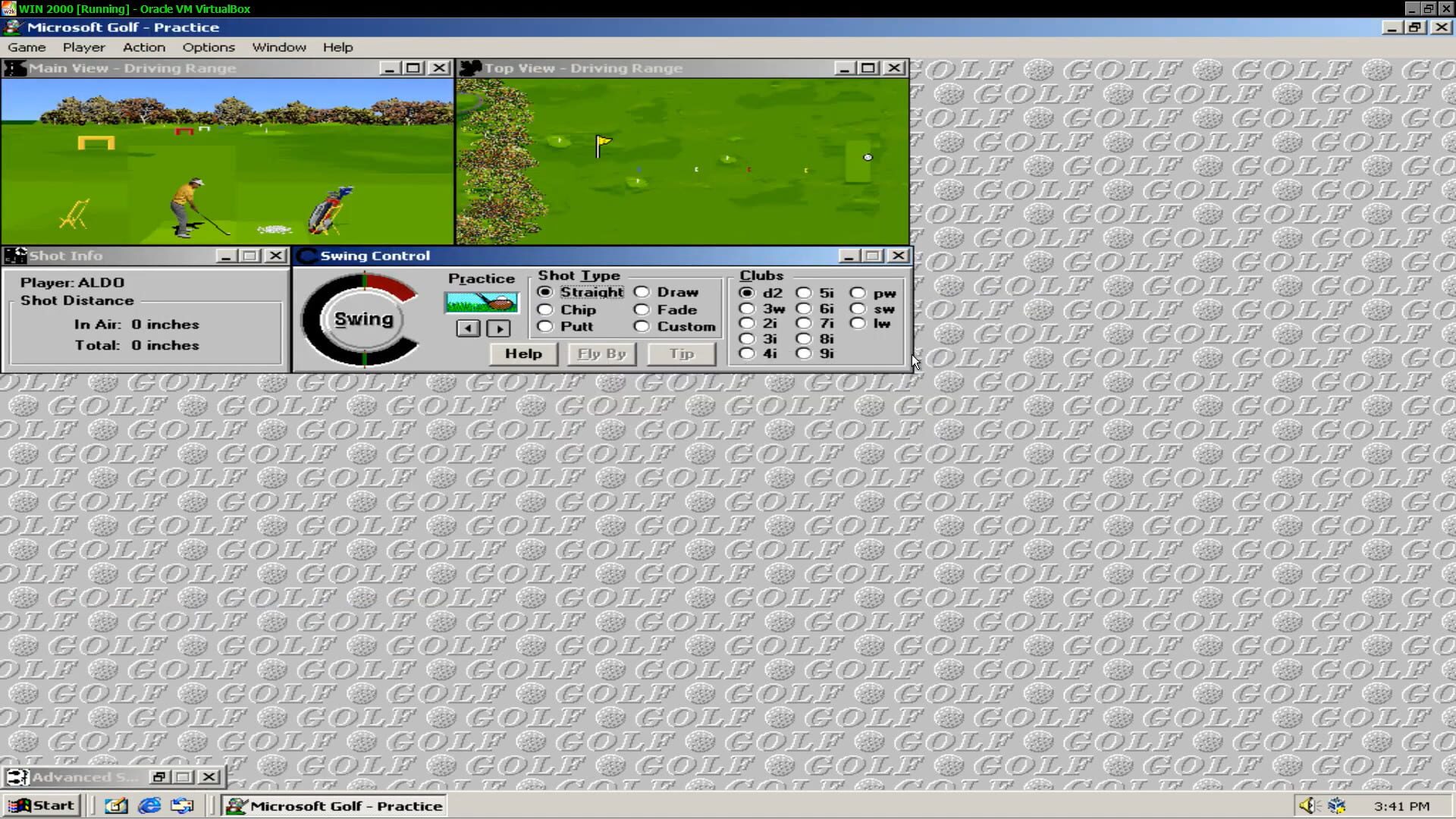Select the pitching wedge (pw) club
Image resolution: width=1456 pixels, height=819 pixels.
tap(858, 292)
